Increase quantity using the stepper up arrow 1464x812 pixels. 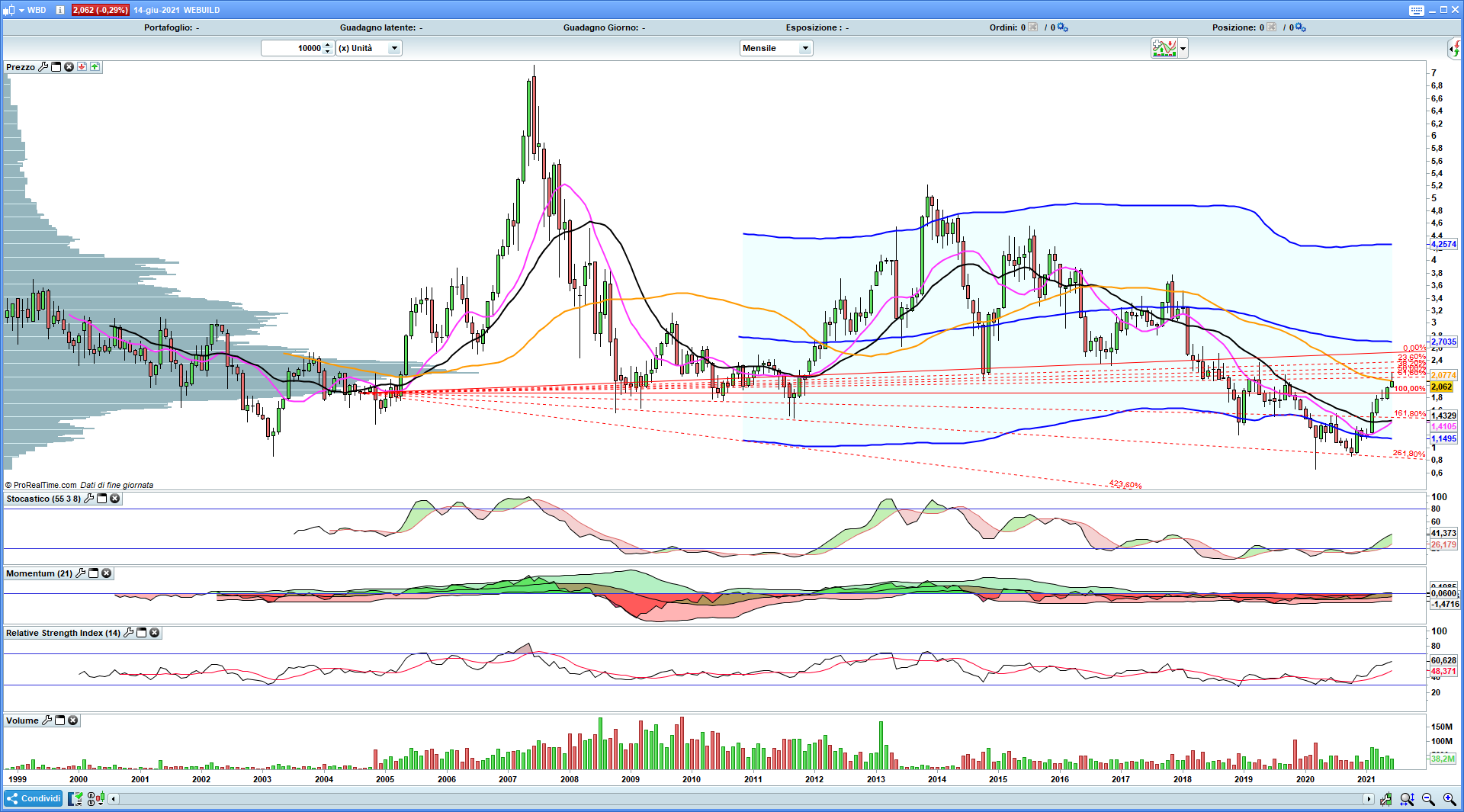coord(328,45)
